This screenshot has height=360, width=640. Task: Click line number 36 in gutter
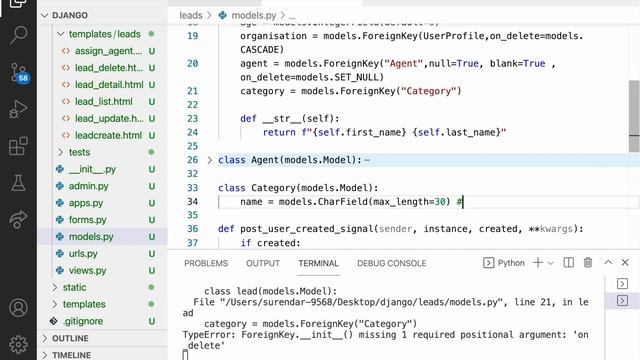(x=192, y=229)
